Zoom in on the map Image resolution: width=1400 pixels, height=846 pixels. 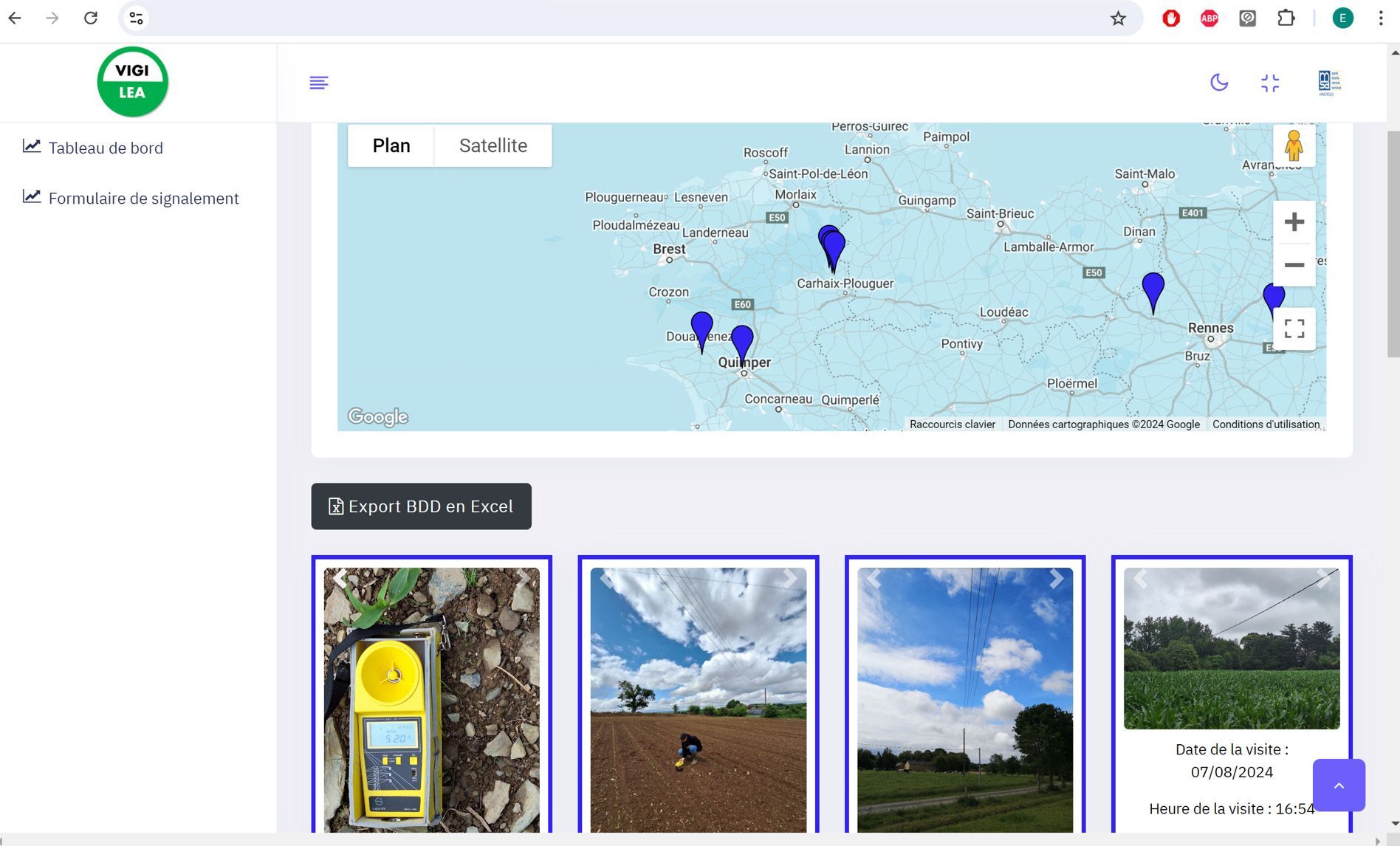pyautogui.click(x=1294, y=222)
